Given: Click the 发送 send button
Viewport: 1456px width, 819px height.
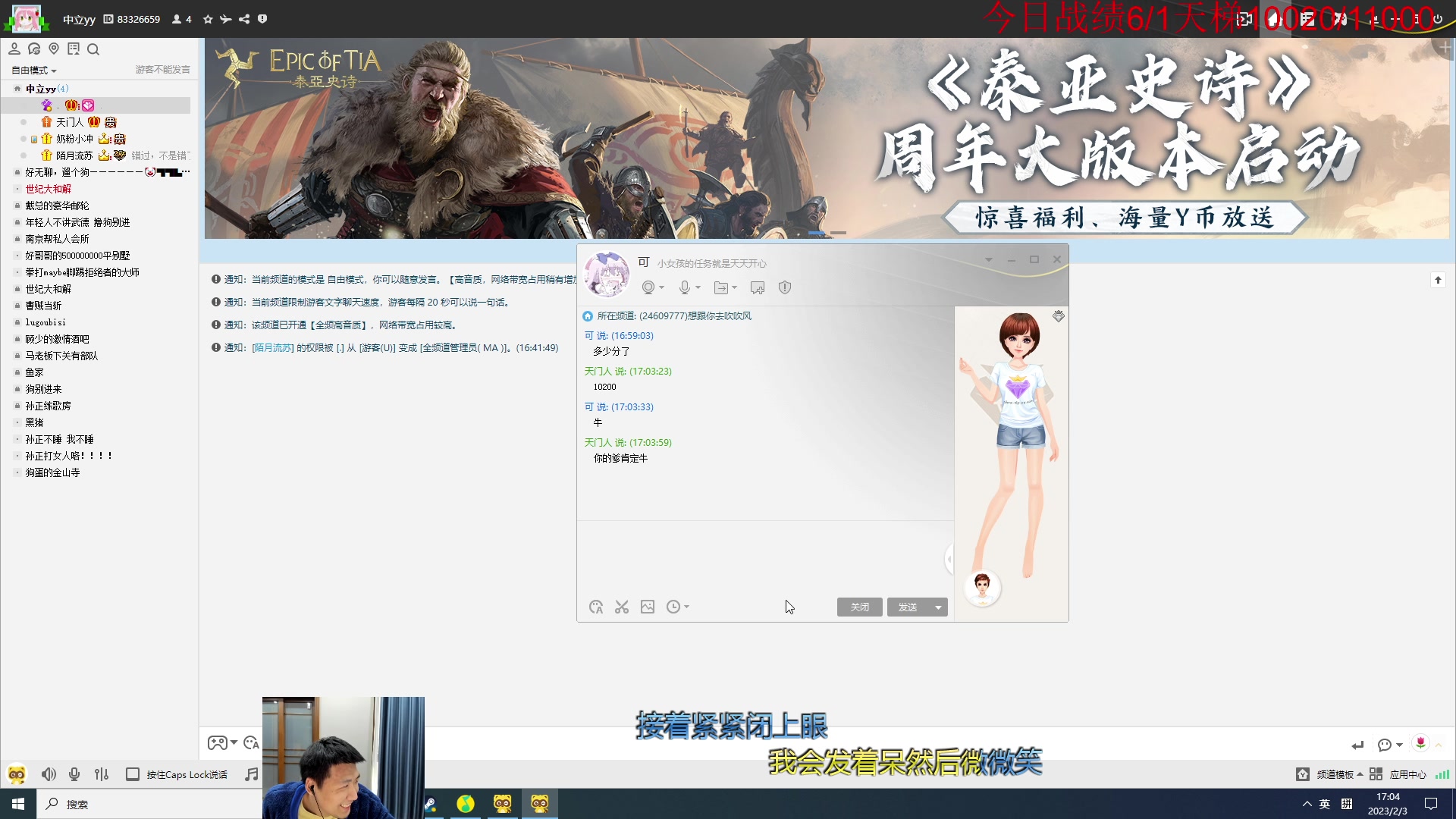Looking at the screenshot, I should click(x=908, y=607).
